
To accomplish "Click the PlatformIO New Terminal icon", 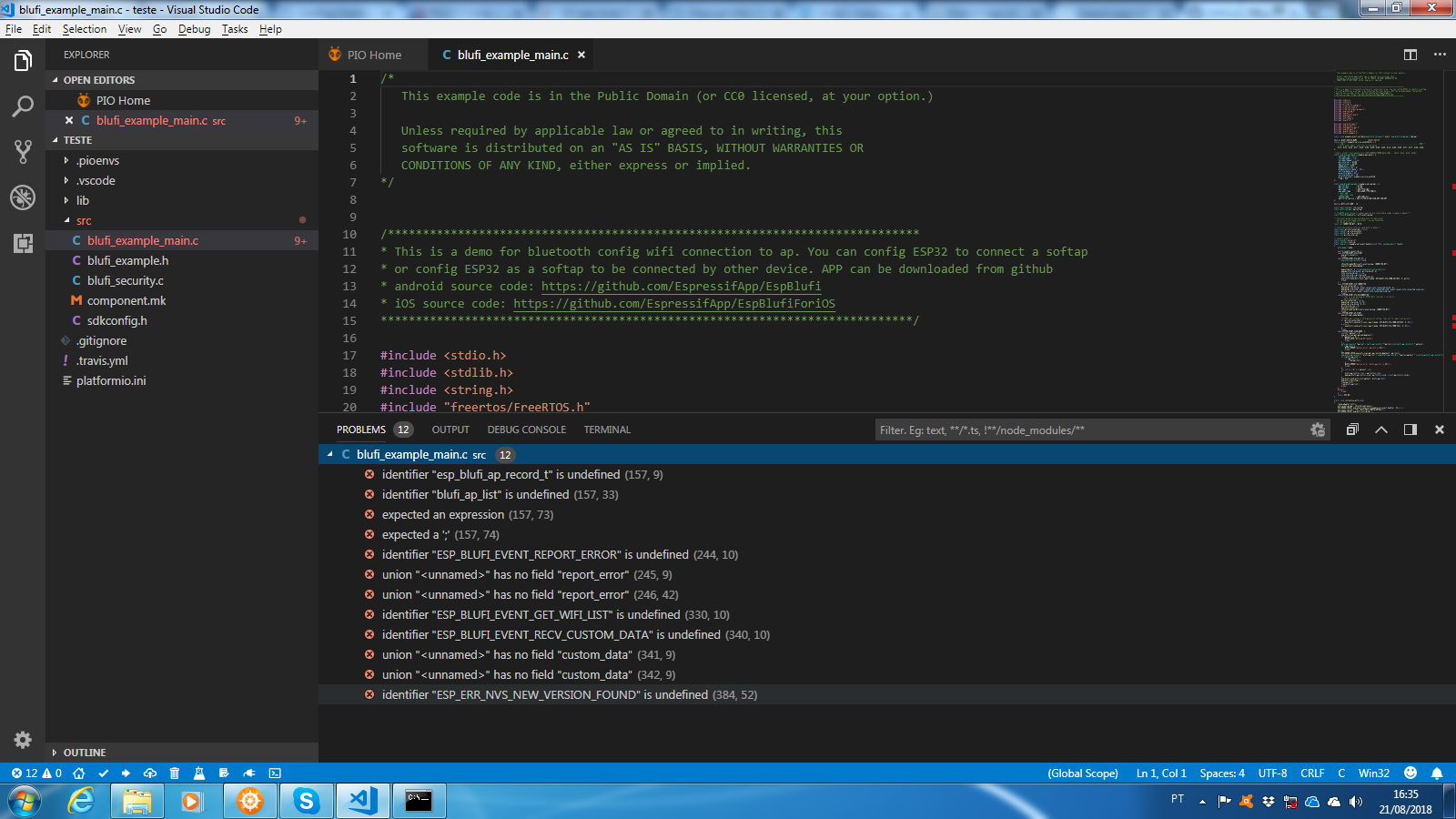I will tap(275, 773).
